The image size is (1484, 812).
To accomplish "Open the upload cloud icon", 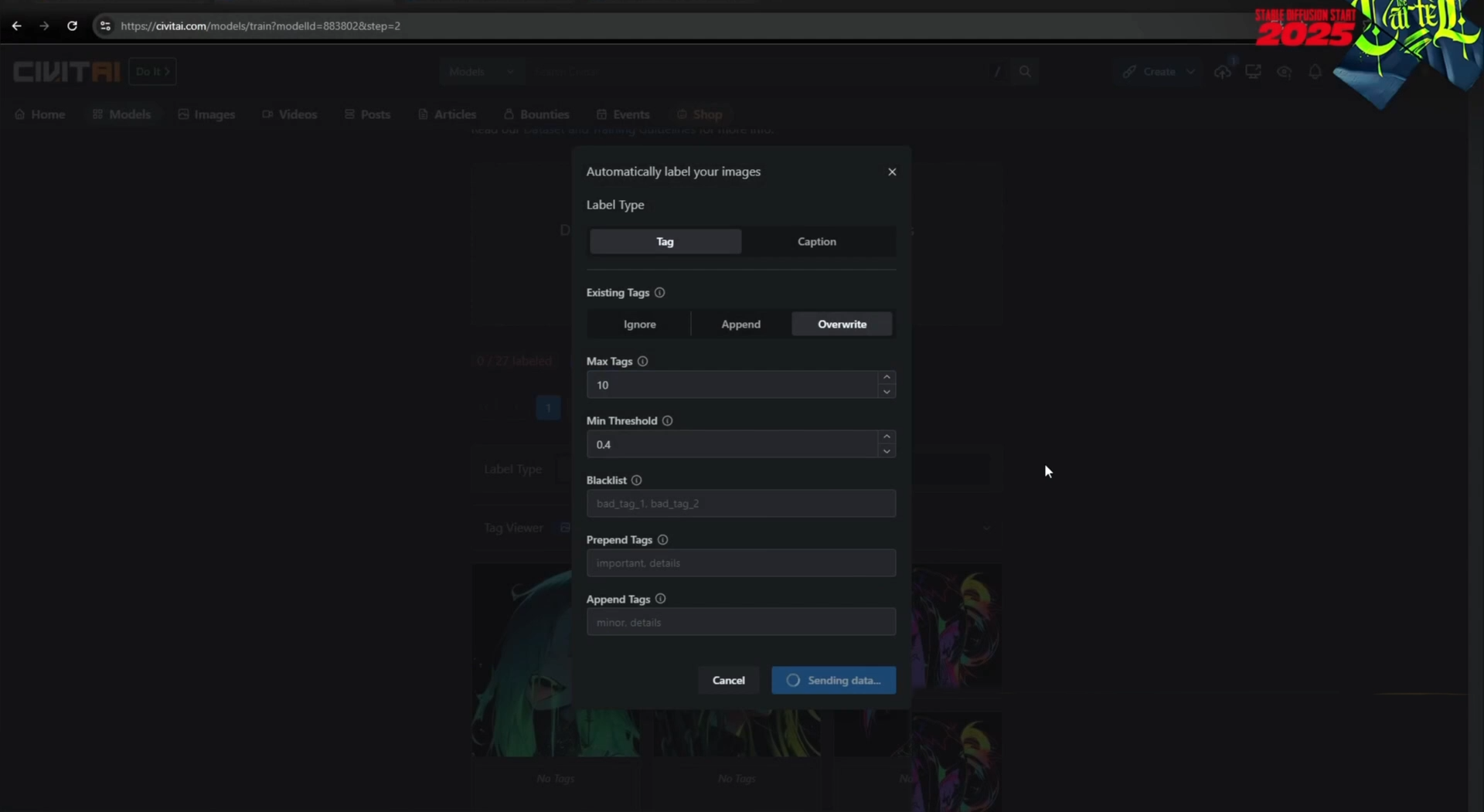I will pyautogui.click(x=1222, y=72).
